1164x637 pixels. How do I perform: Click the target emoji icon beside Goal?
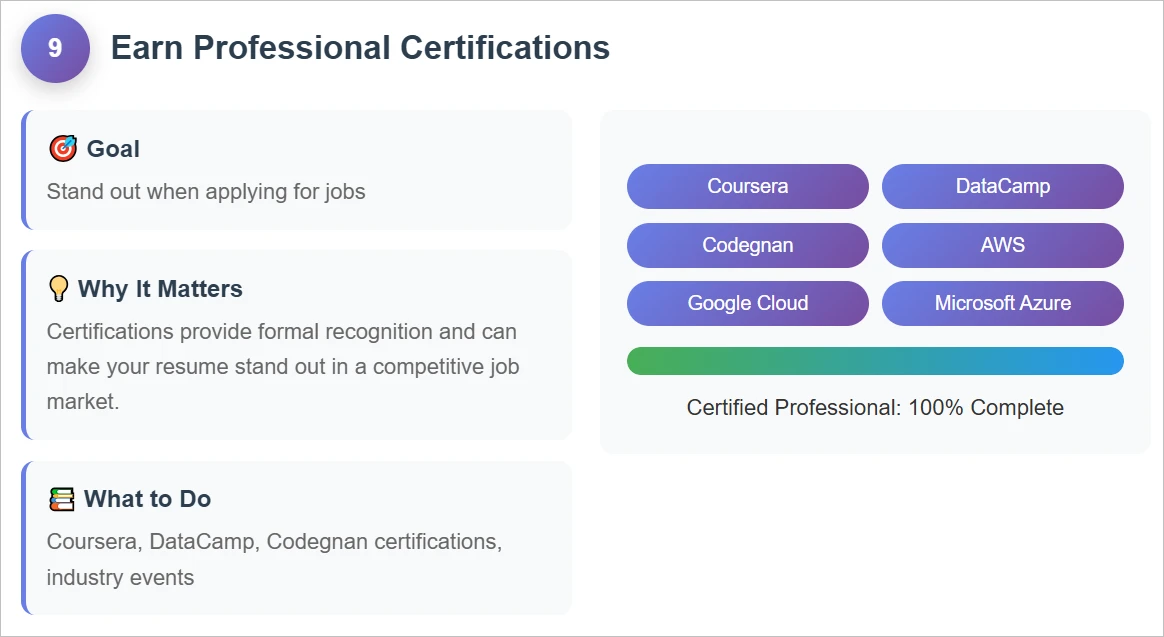pos(62,148)
